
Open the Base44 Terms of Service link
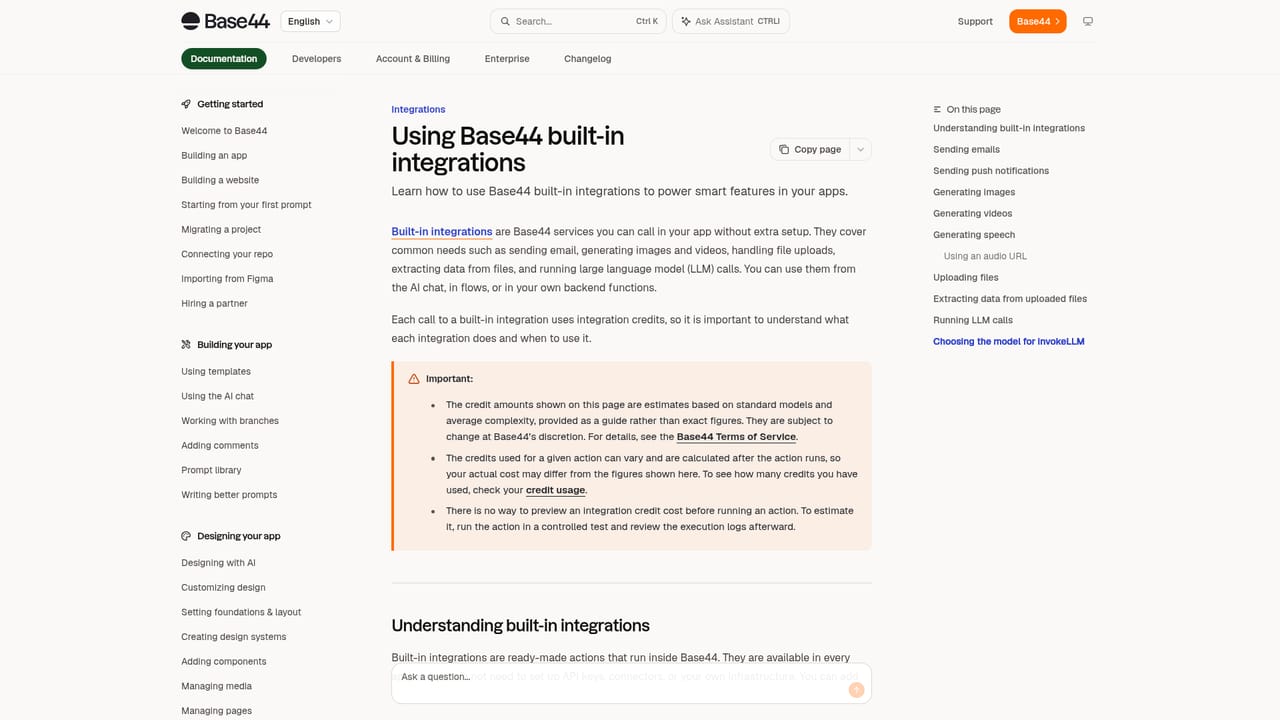(736, 437)
